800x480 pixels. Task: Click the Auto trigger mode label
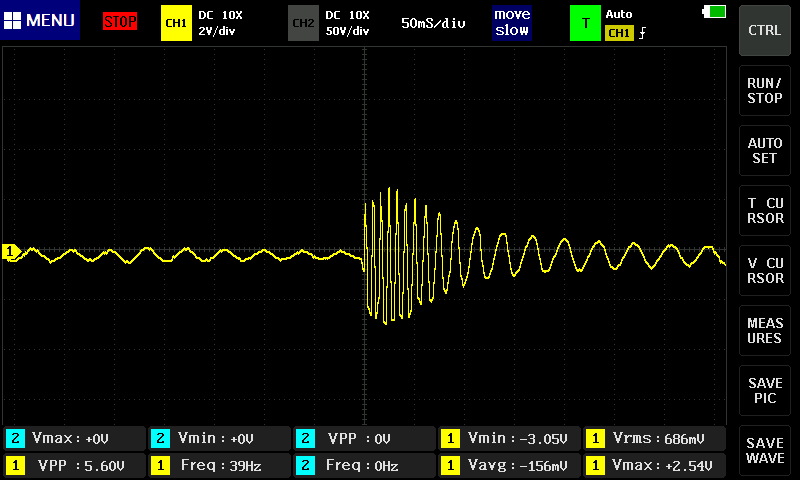click(x=620, y=15)
